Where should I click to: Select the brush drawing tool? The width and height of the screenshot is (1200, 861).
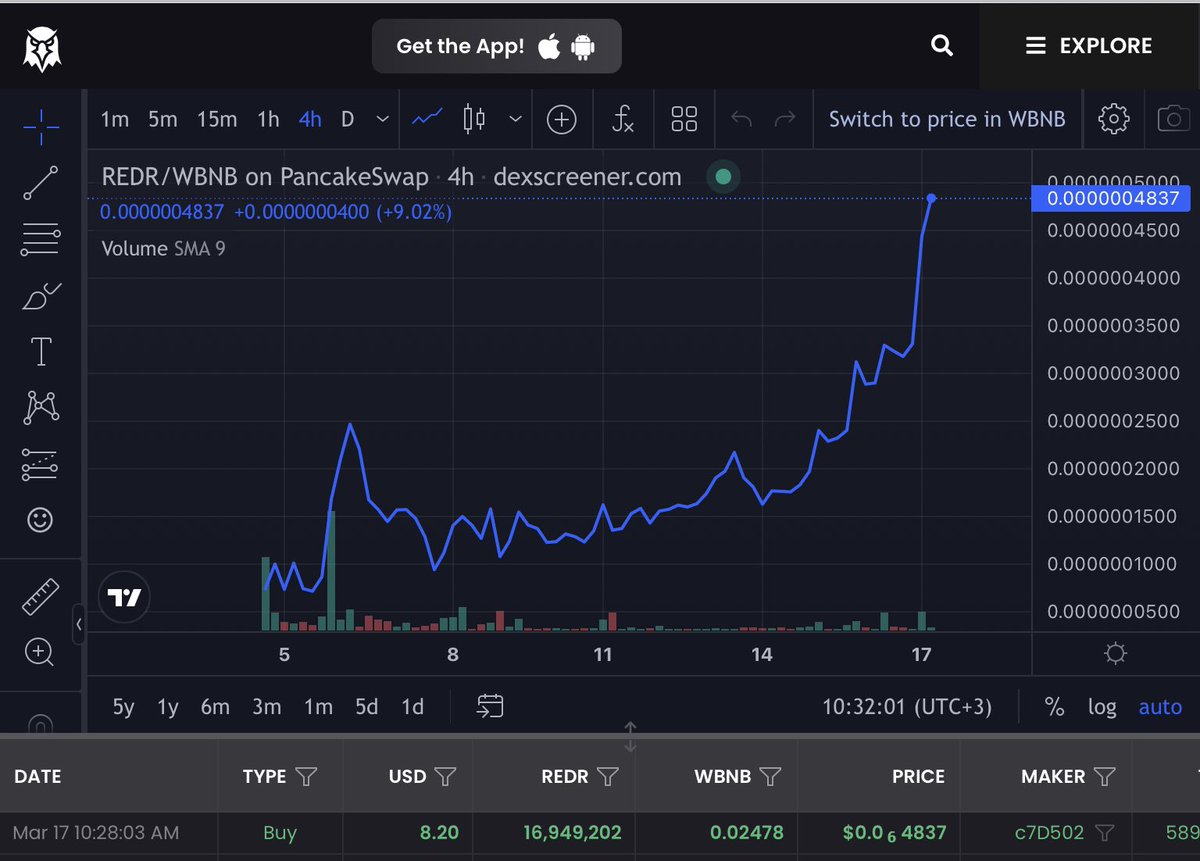pyautogui.click(x=40, y=297)
